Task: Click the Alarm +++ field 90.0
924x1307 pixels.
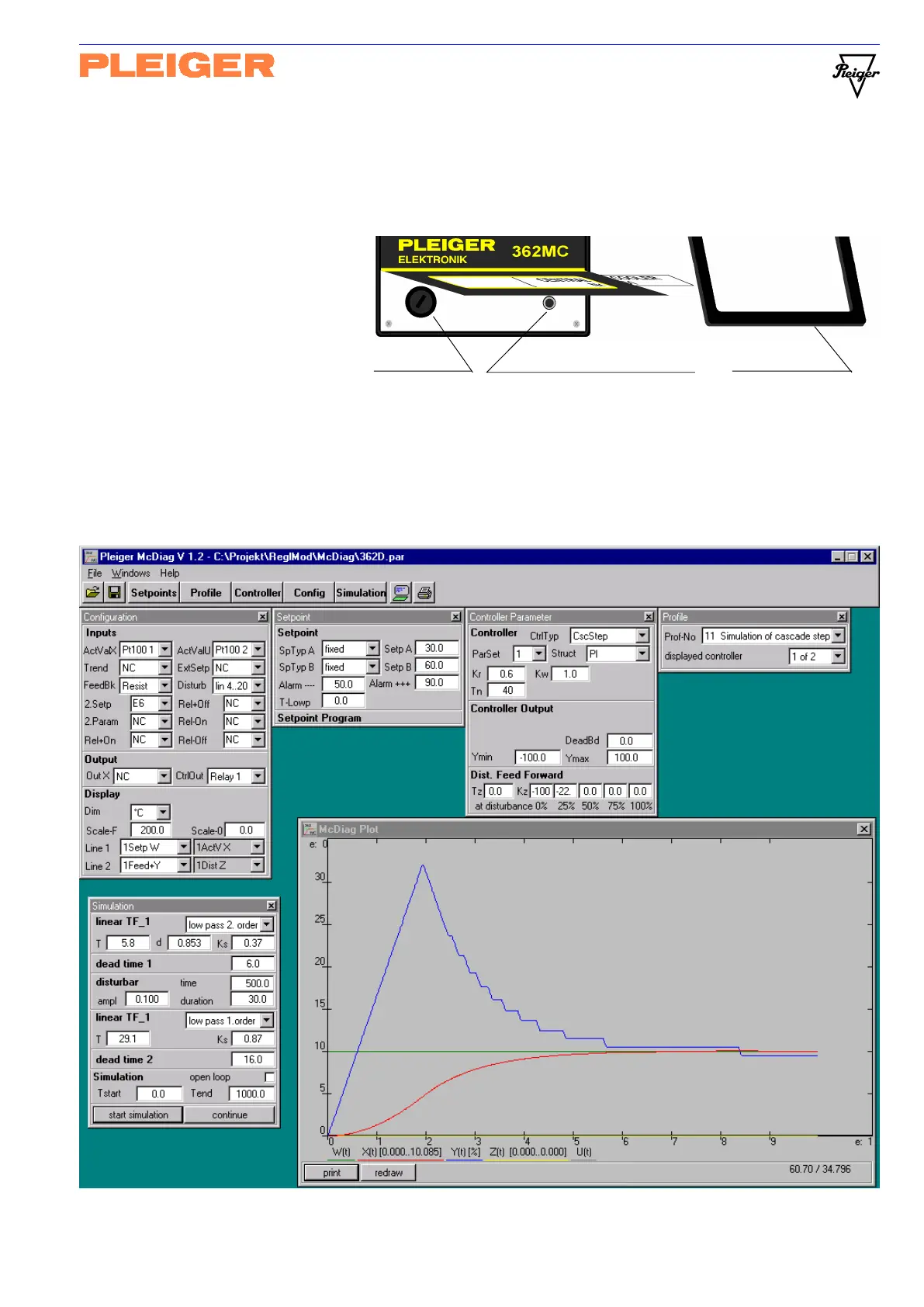Action: point(437,682)
